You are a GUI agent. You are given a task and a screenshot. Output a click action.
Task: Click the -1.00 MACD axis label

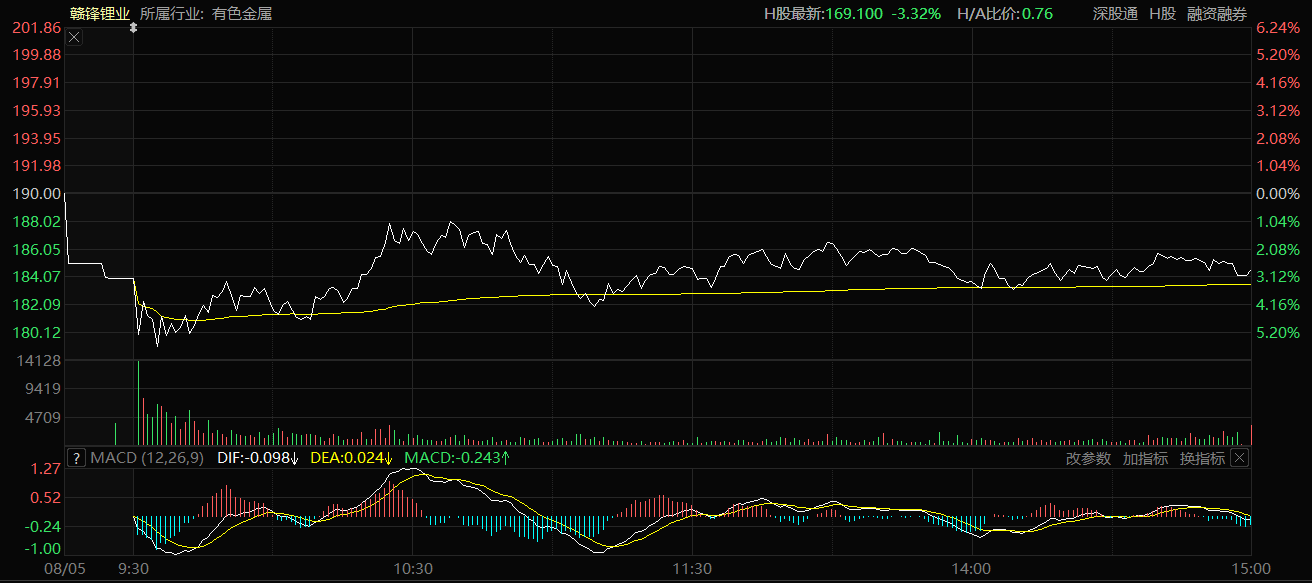click(43, 550)
